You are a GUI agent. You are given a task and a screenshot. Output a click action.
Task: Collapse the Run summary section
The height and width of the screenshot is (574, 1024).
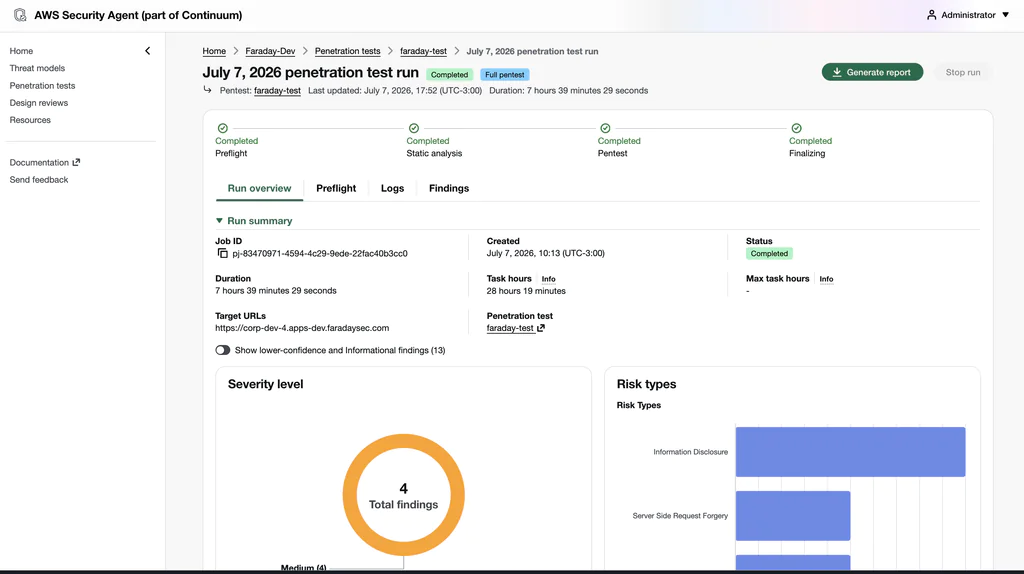[x=219, y=221]
